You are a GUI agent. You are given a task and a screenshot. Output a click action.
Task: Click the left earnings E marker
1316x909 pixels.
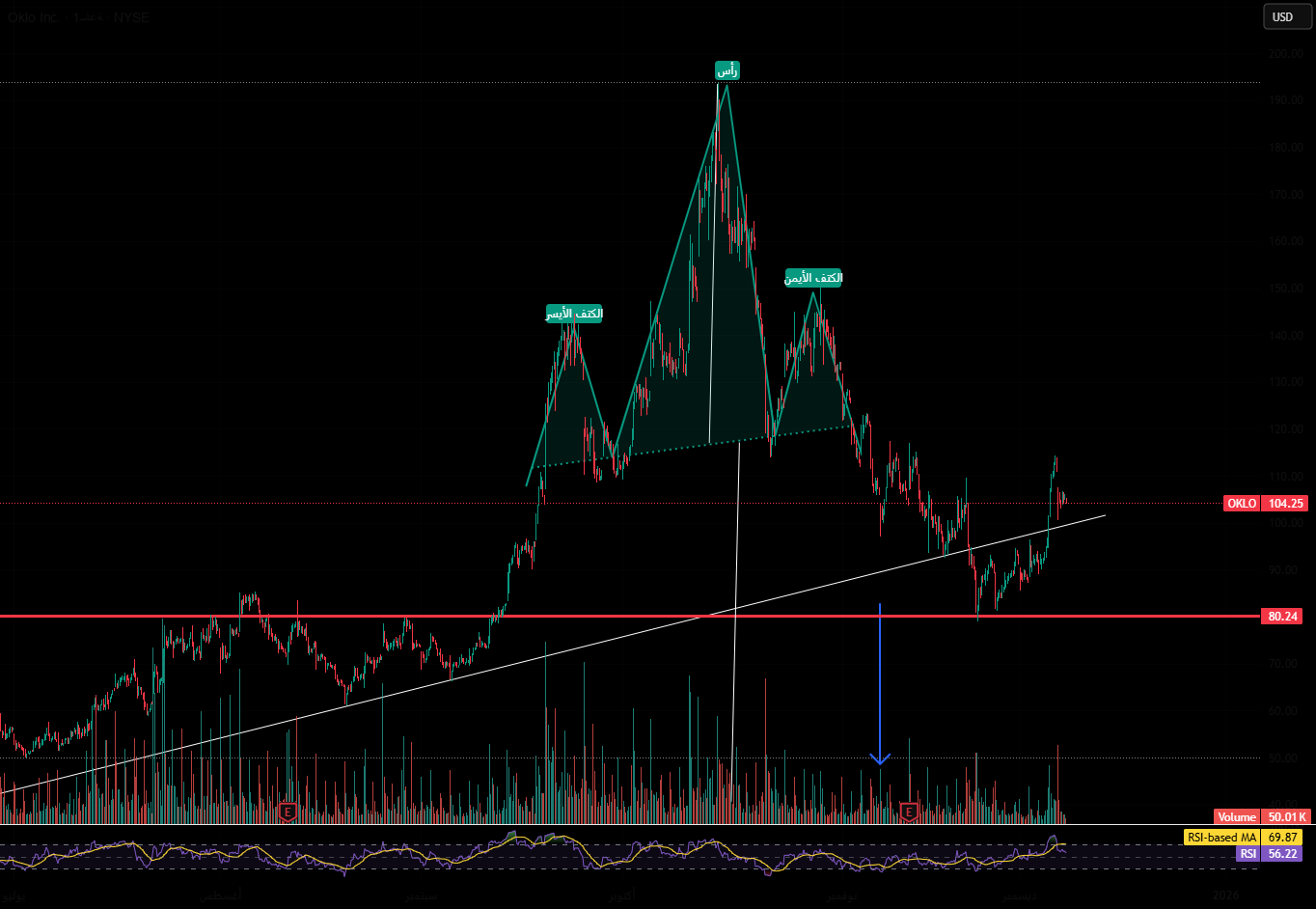[x=287, y=812]
